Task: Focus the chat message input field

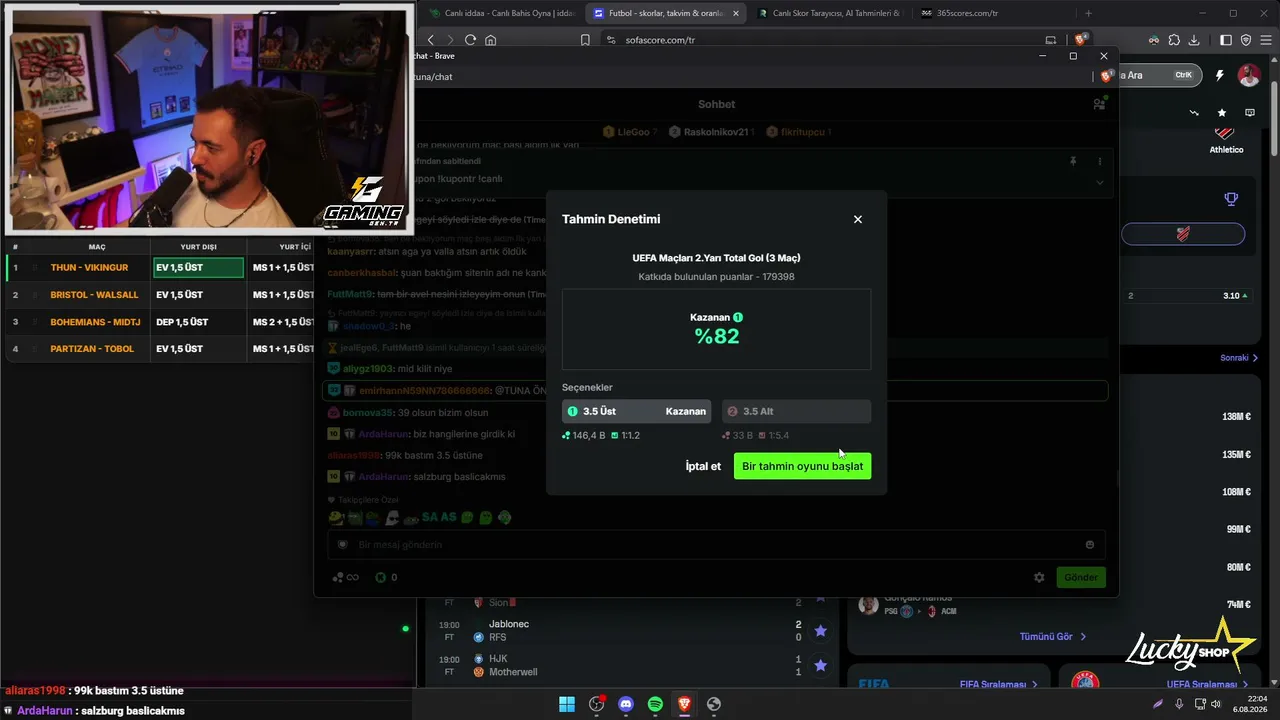Action: pos(716,545)
